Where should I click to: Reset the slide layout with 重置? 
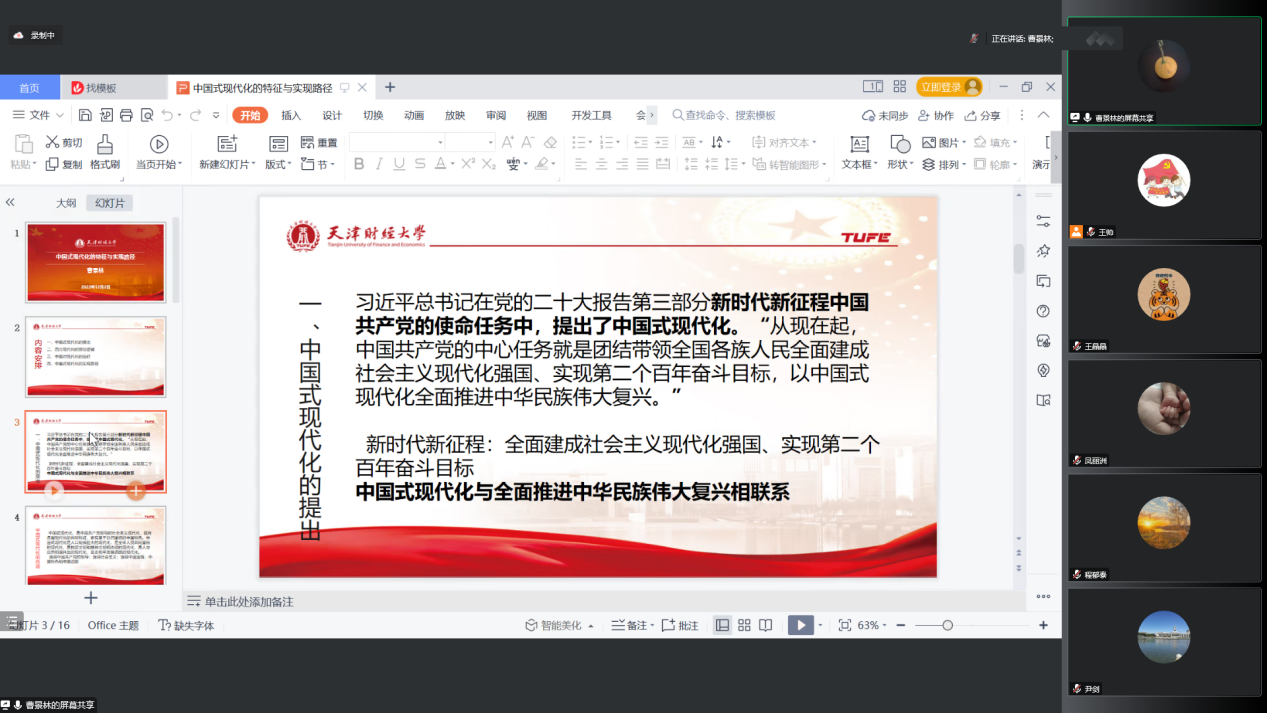[318, 143]
